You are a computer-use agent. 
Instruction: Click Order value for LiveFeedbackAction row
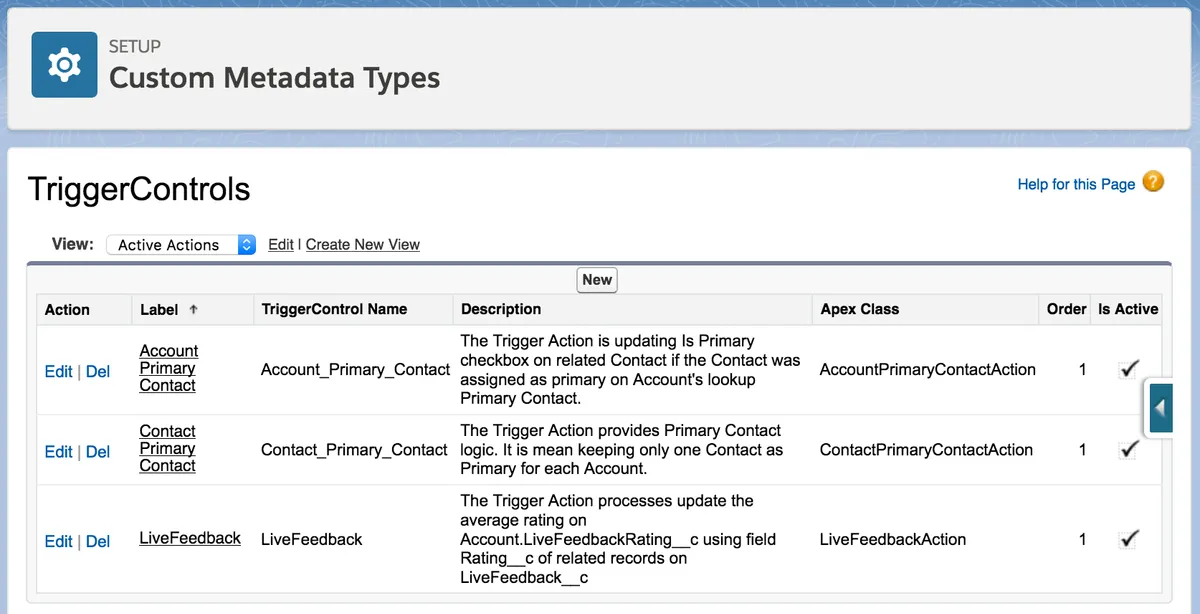tap(1082, 539)
